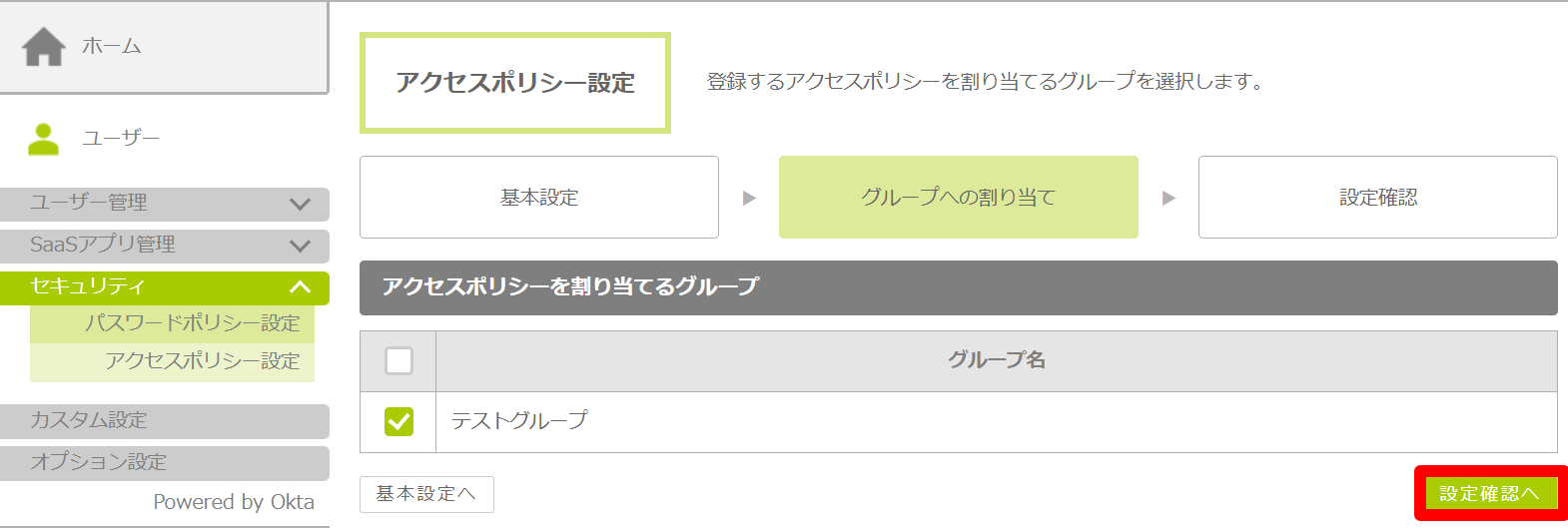1568x528 pixels.
Task: Select グループへの割り当て wizard step
Action: point(958,198)
